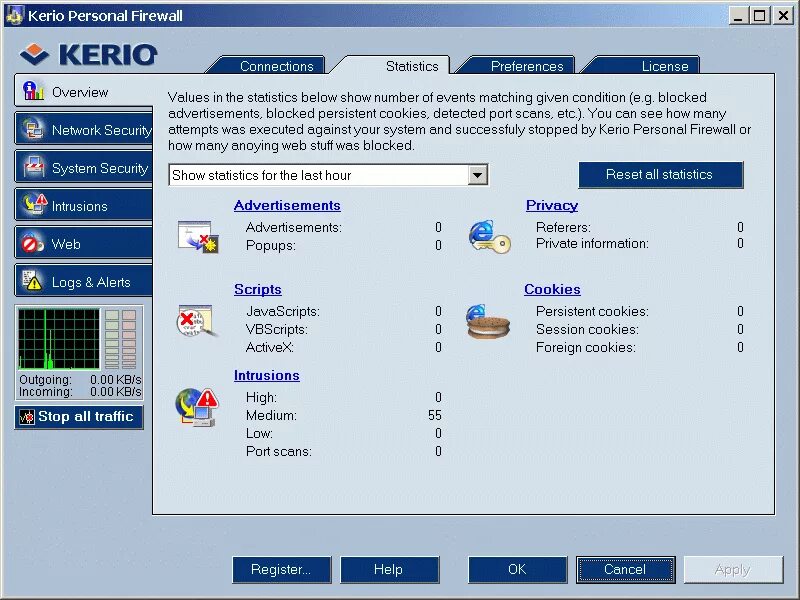Open the System Security section
Image resolution: width=800 pixels, height=600 pixels.
84,167
